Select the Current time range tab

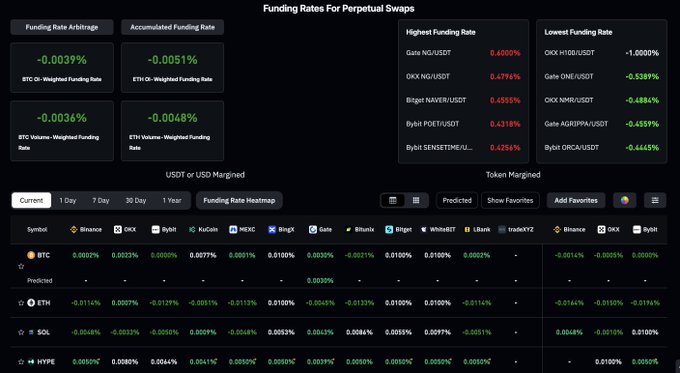coord(31,200)
